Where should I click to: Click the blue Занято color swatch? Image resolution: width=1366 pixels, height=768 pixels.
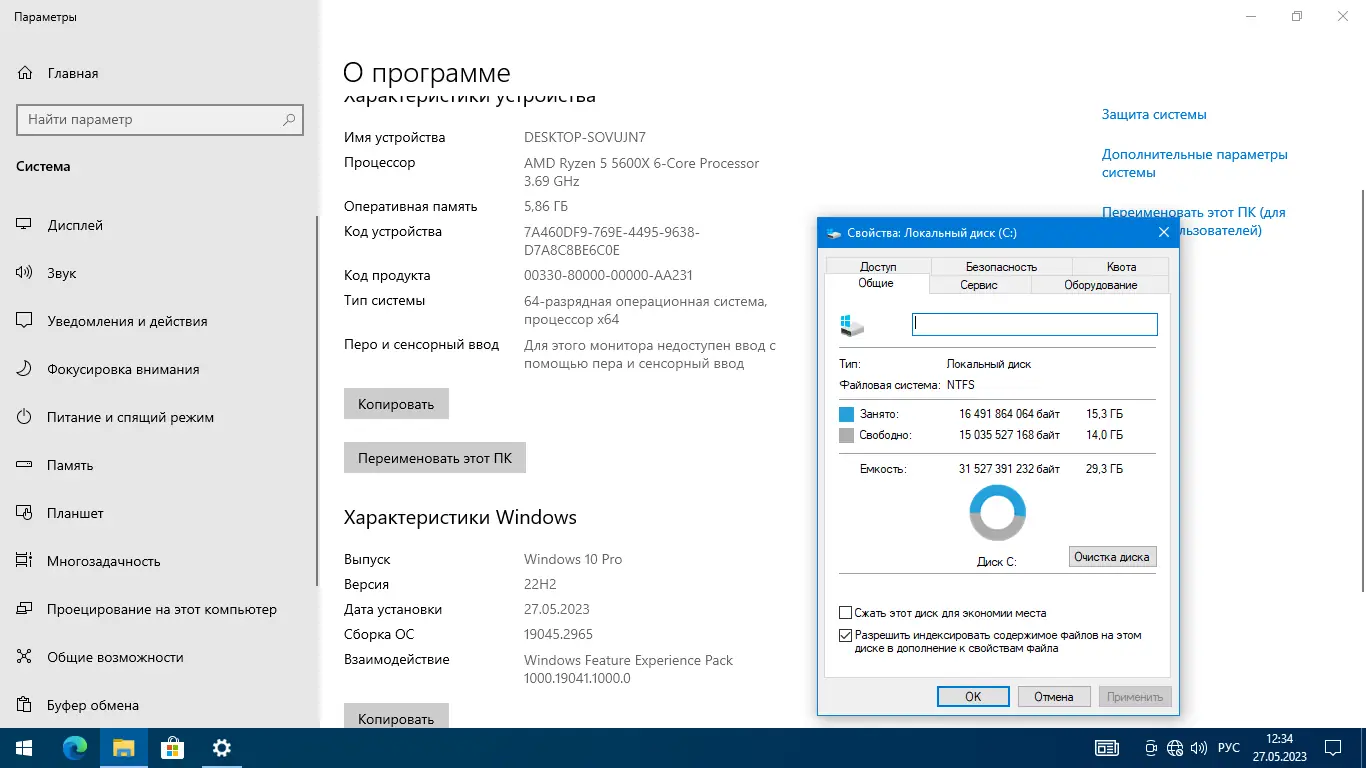(x=847, y=414)
